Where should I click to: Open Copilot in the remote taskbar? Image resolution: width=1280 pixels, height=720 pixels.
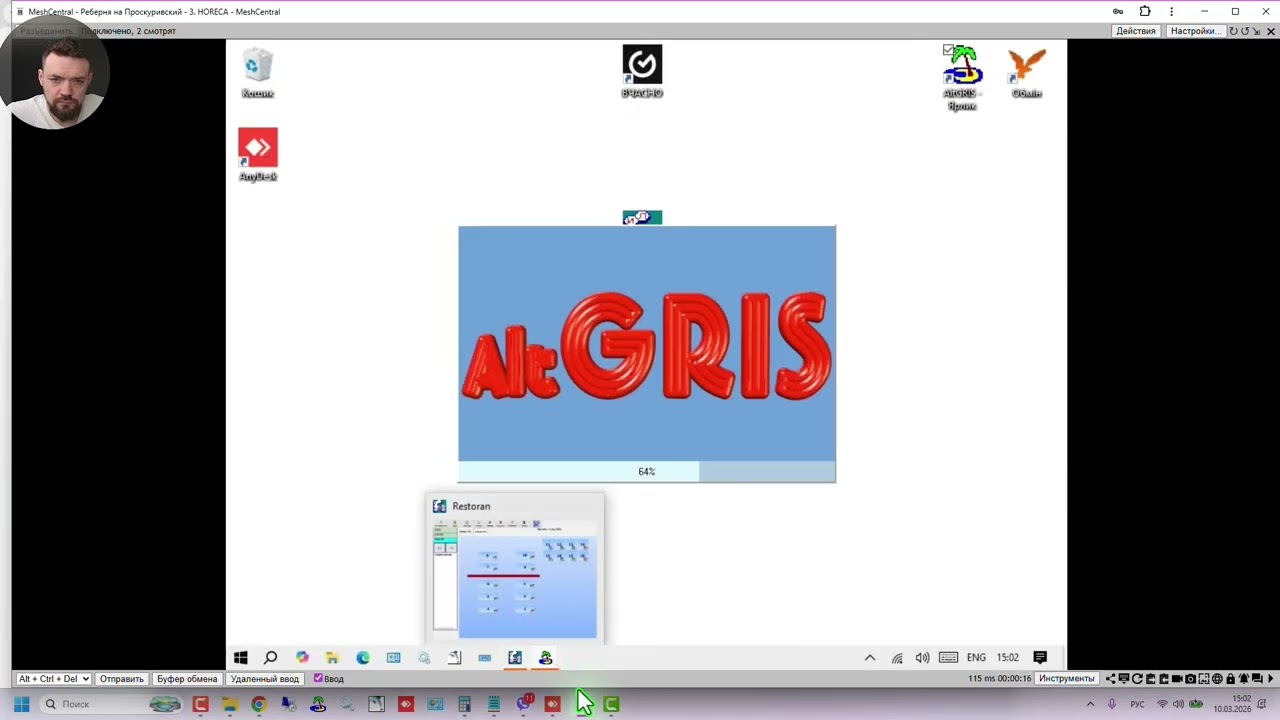[x=302, y=657]
